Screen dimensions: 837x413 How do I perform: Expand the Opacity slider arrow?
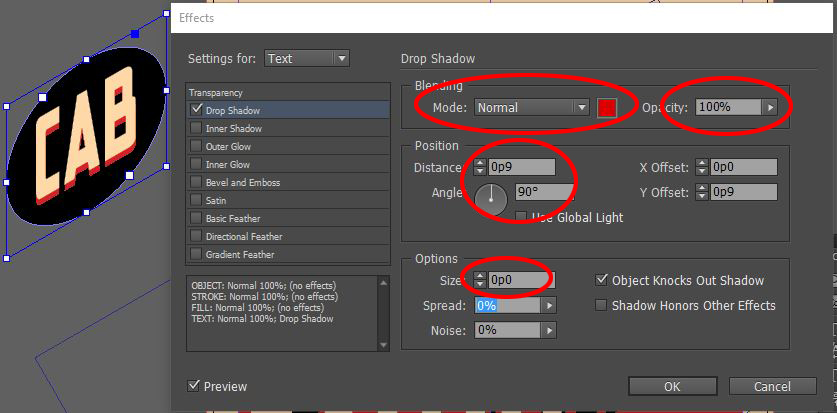click(x=769, y=107)
